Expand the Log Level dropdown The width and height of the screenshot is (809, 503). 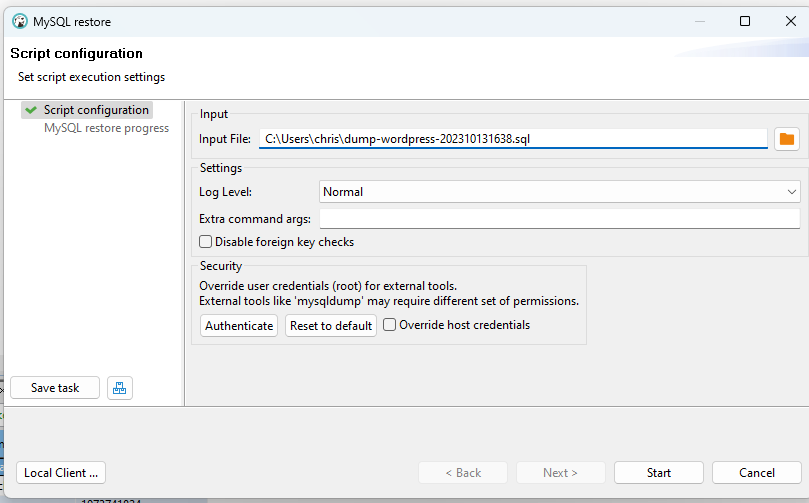point(559,191)
